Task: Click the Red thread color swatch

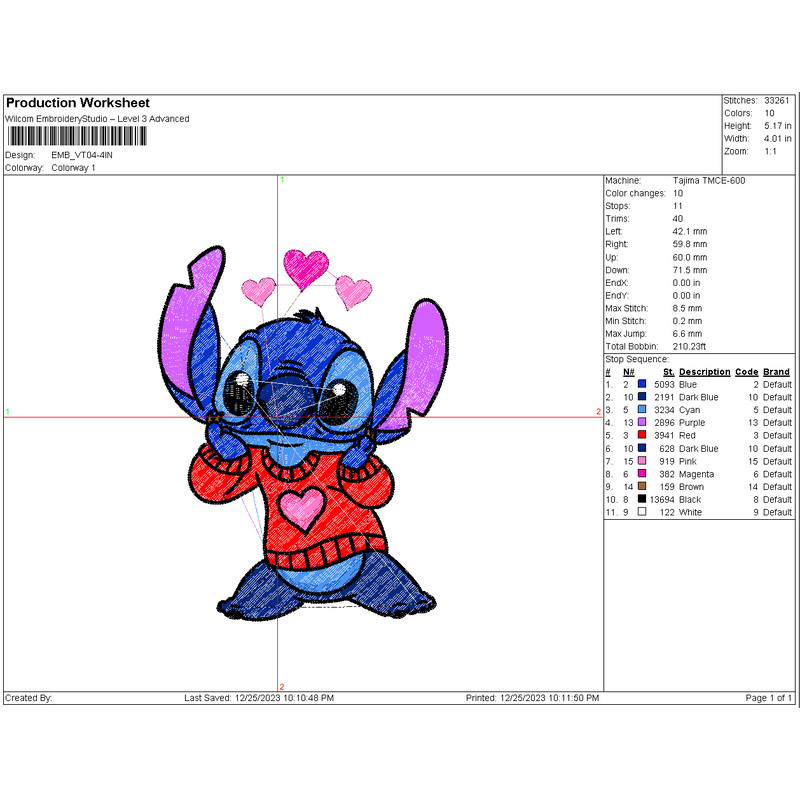Action: (x=640, y=435)
